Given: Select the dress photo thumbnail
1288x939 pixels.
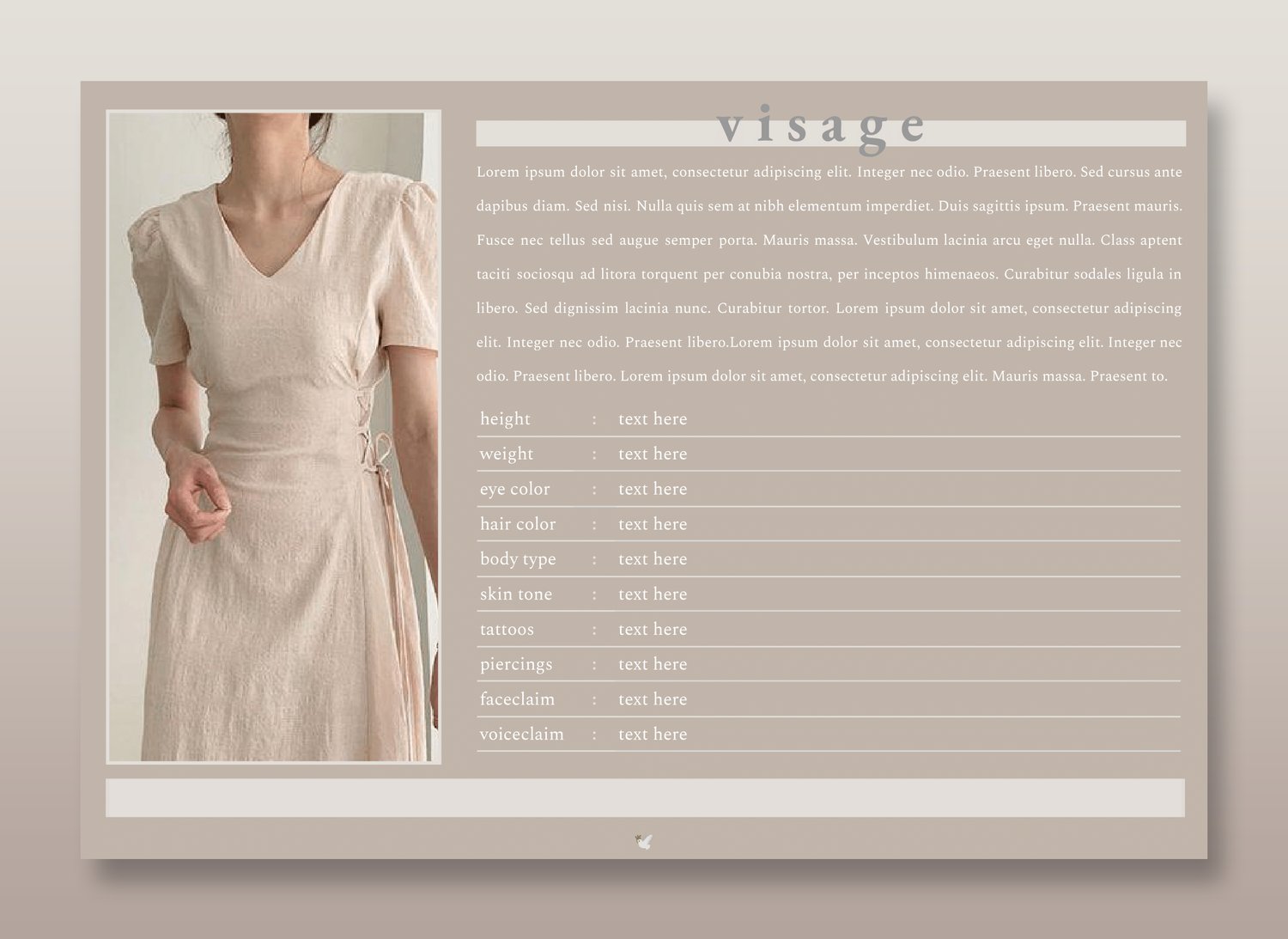Looking at the screenshot, I should point(274,436).
